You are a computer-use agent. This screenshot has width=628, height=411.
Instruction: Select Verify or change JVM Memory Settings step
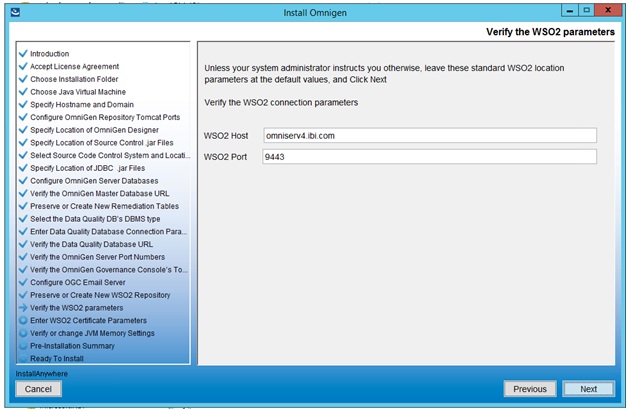coord(92,333)
